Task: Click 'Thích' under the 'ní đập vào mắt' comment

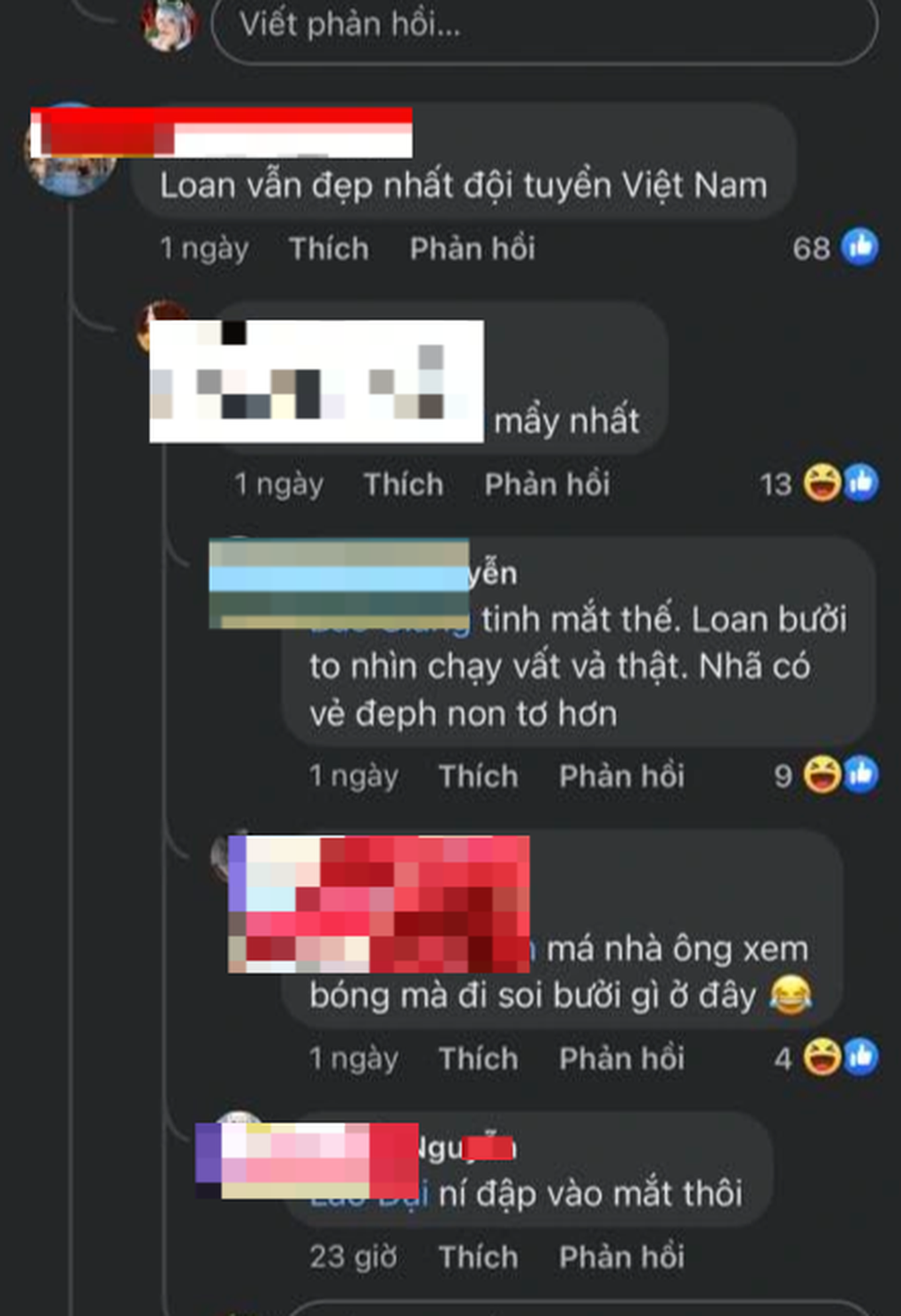Action: [478, 1257]
